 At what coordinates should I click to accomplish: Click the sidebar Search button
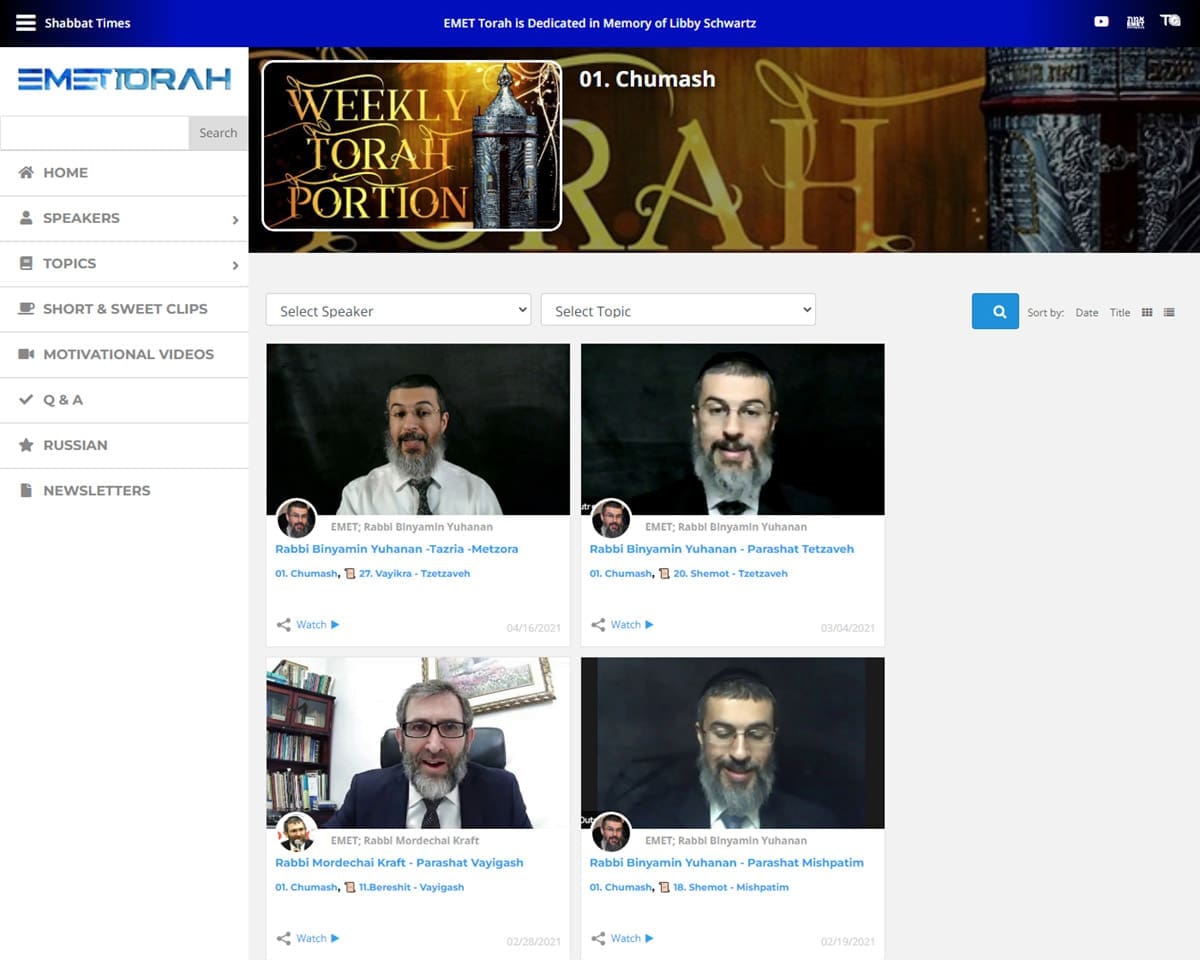point(218,133)
